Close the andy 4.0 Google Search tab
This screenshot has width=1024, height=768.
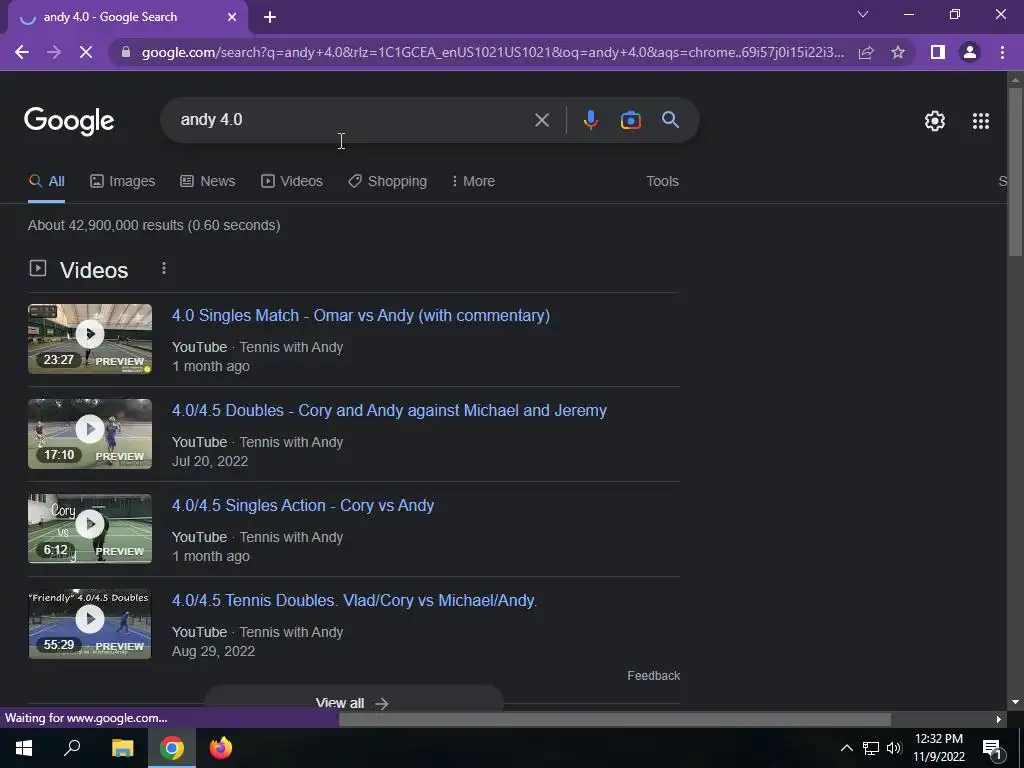pyautogui.click(x=232, y=18)
